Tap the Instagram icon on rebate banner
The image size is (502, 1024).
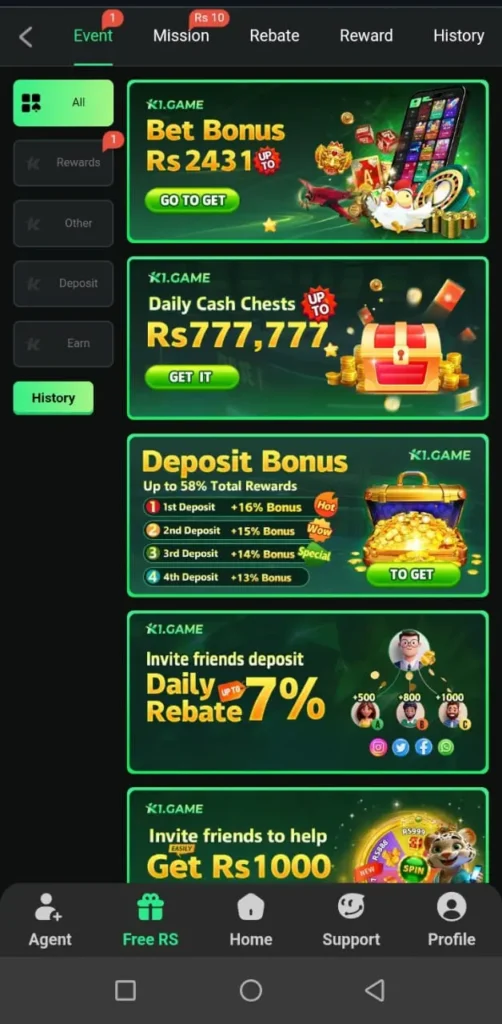tap(378, 747)
